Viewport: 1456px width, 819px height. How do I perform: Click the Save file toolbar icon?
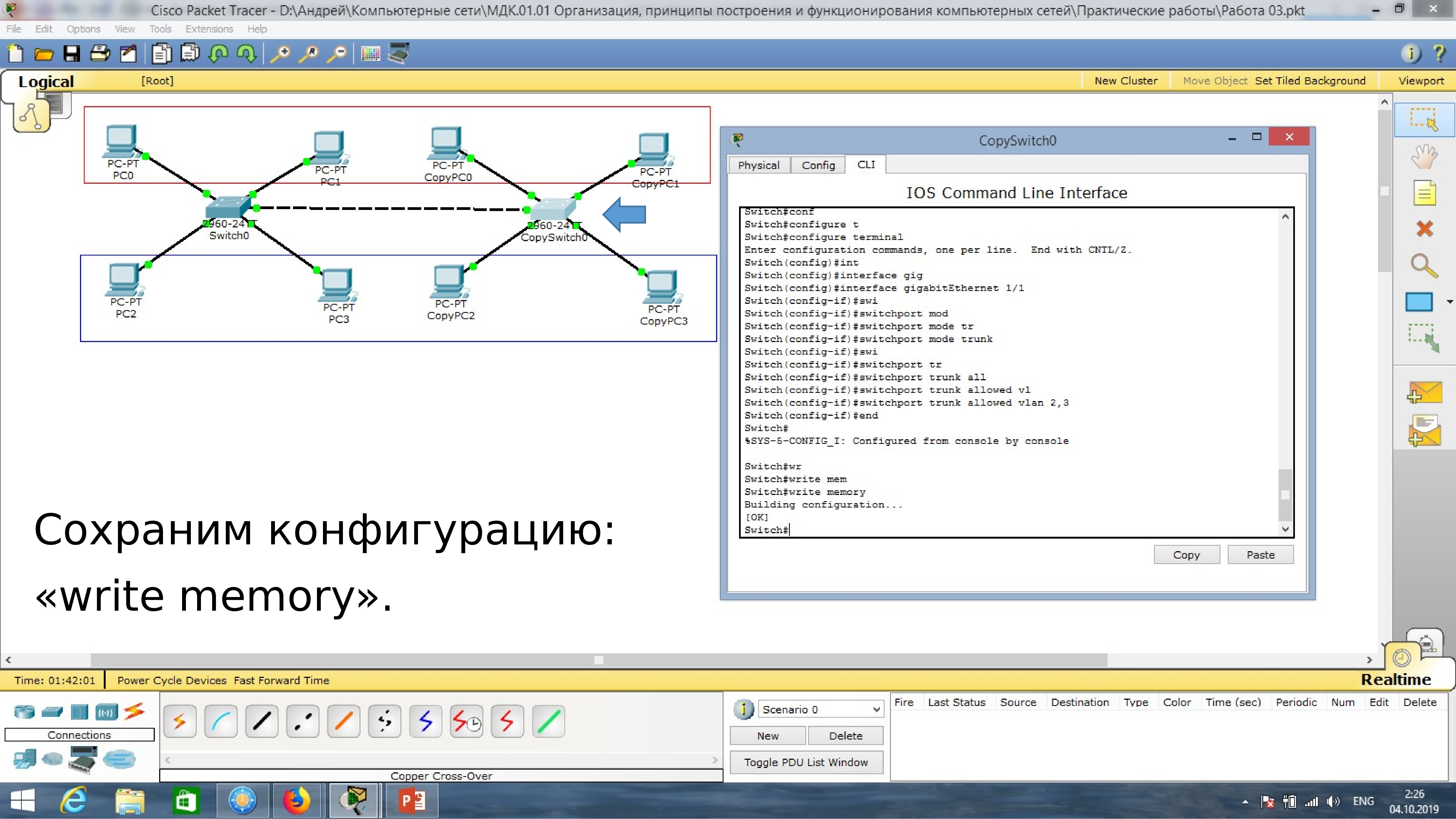[71, 54]
